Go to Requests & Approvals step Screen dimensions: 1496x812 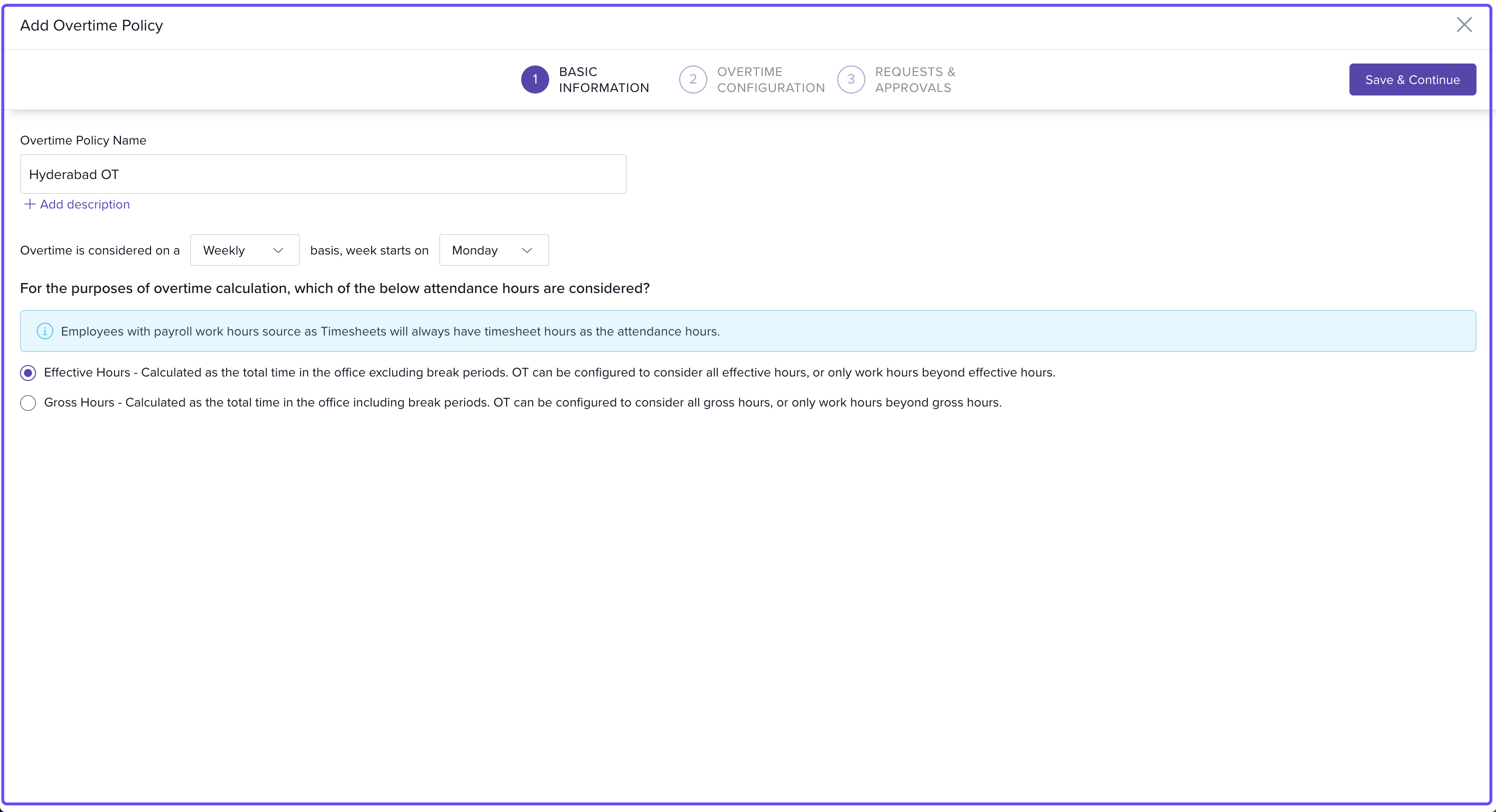click(914, 79)
